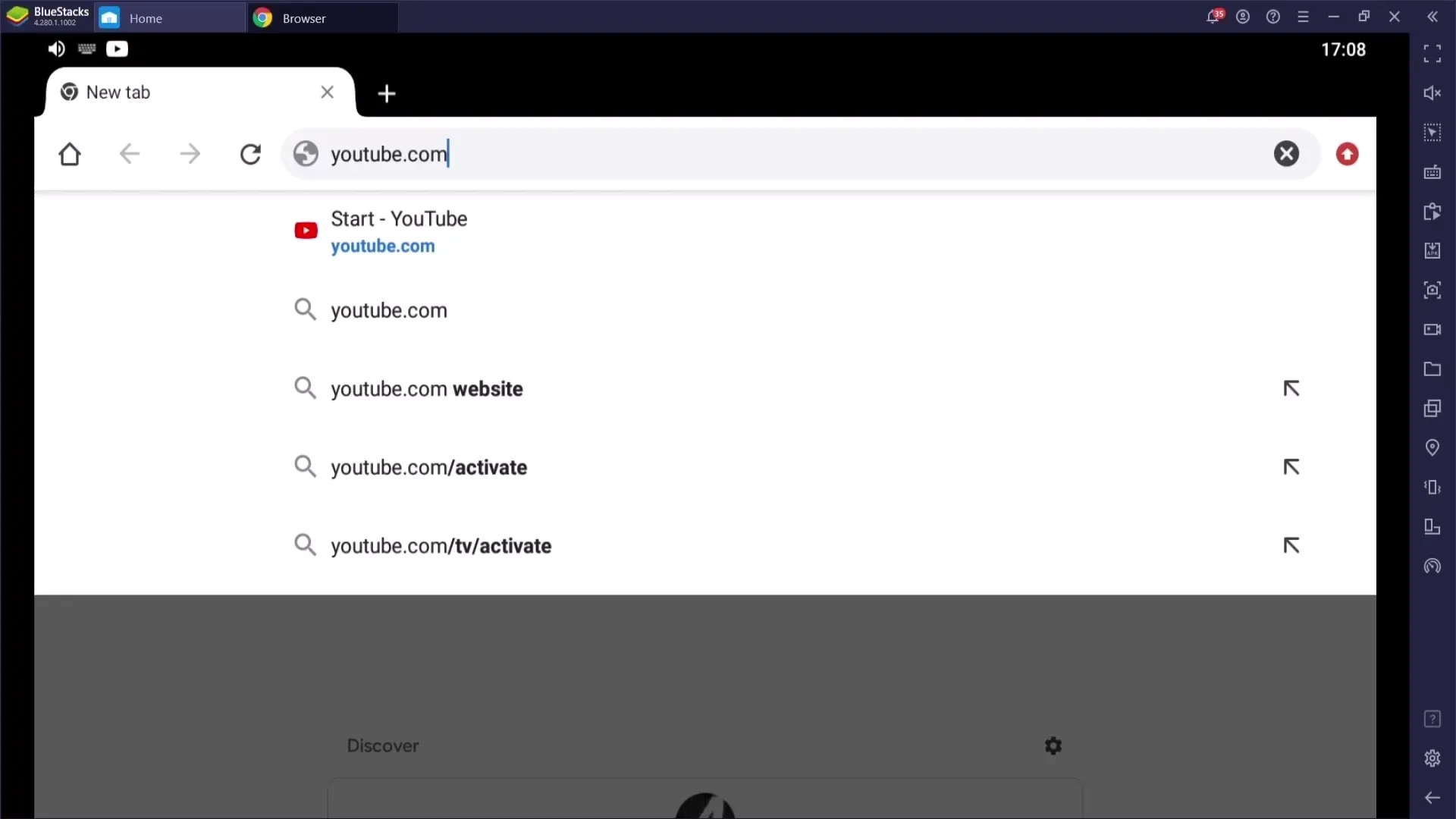Click the red record/stop button in browser

(x=1346, y=154)
